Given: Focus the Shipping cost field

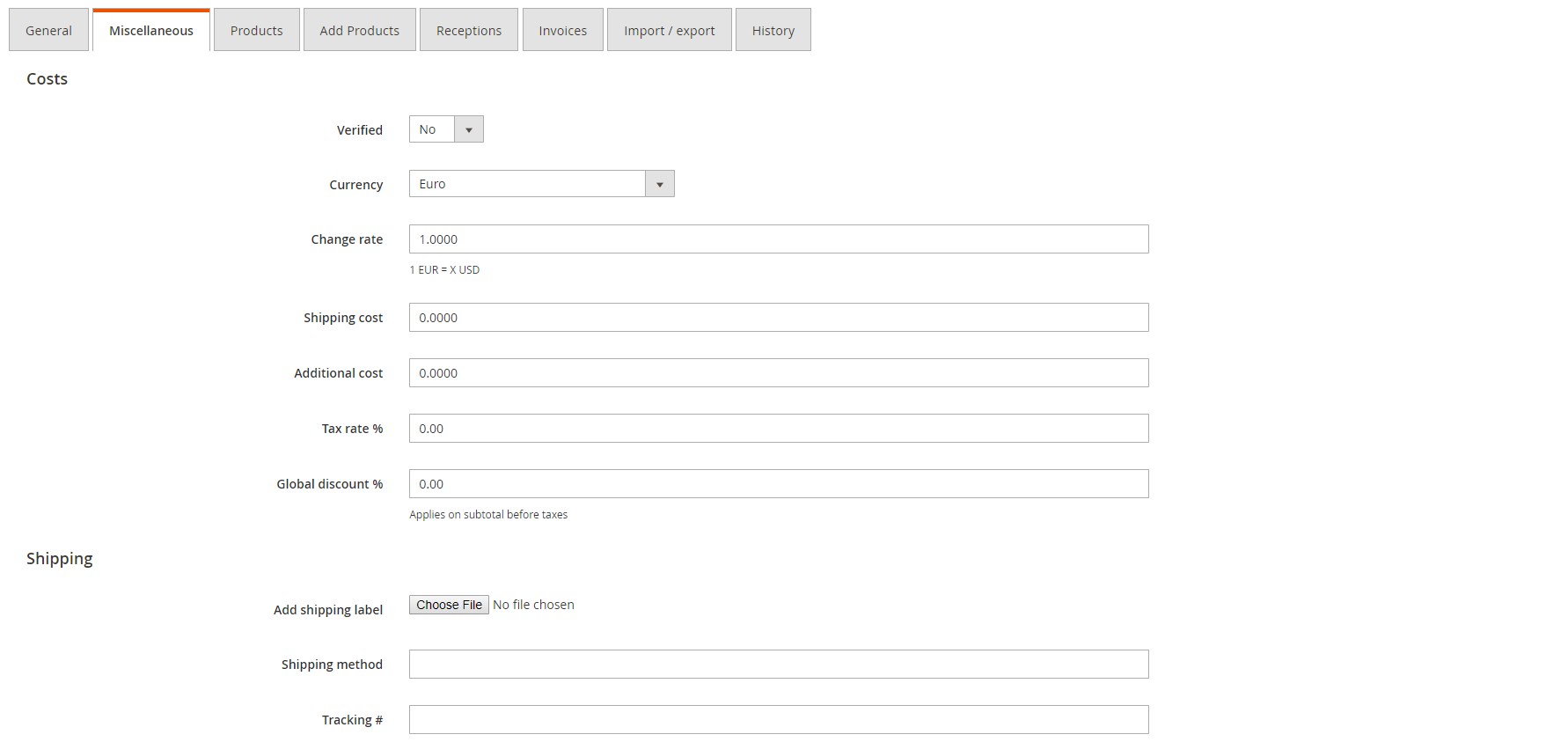Looking at the screenshot, I should pyautogui.click(x=779, y=318).
